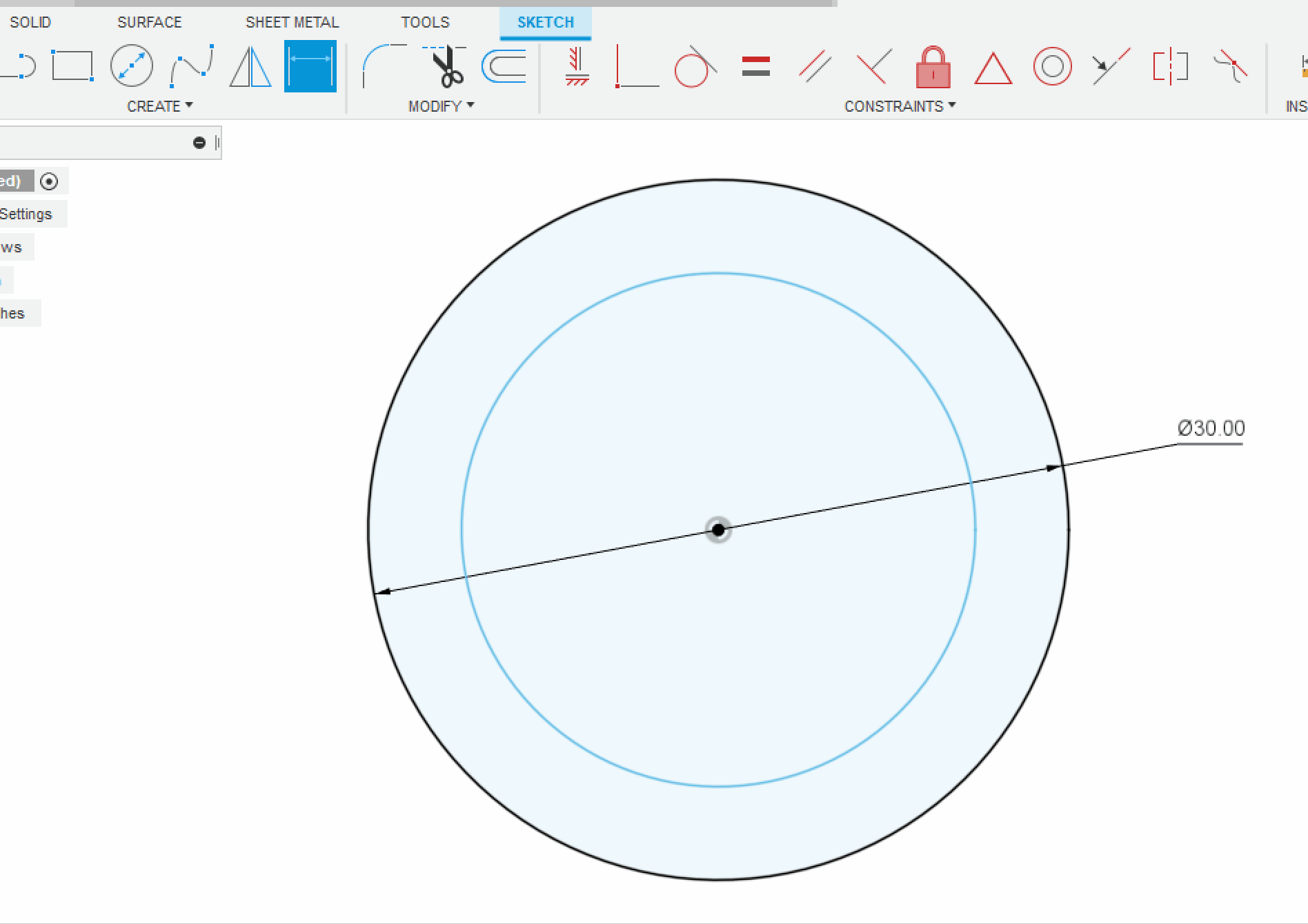
Task: Expand the CONSTRAINTS dropdown menu
Action: click(900, 106)
